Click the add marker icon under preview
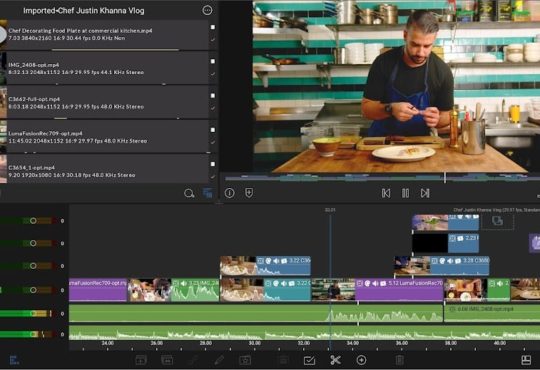The width and height of the screenshot is (540, 370). pos(249,193)
